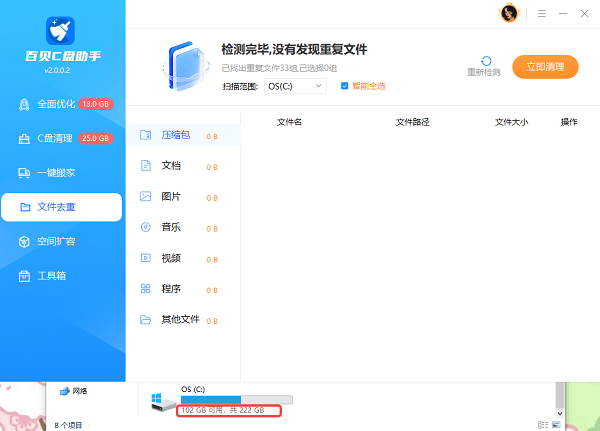Click the 音乐 music note icon

click(145, 227)
